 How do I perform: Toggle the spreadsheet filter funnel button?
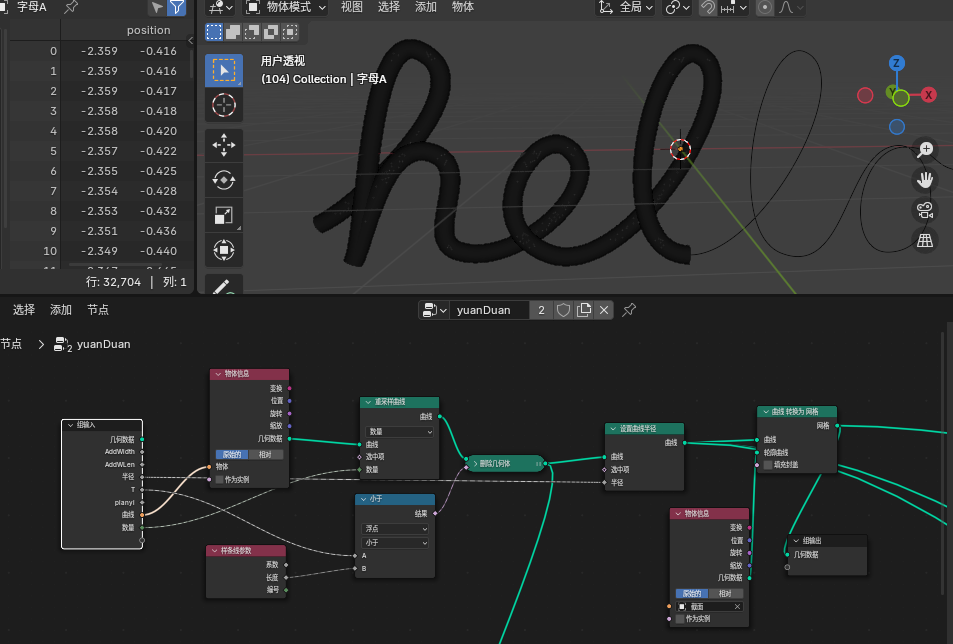(177, 8)
